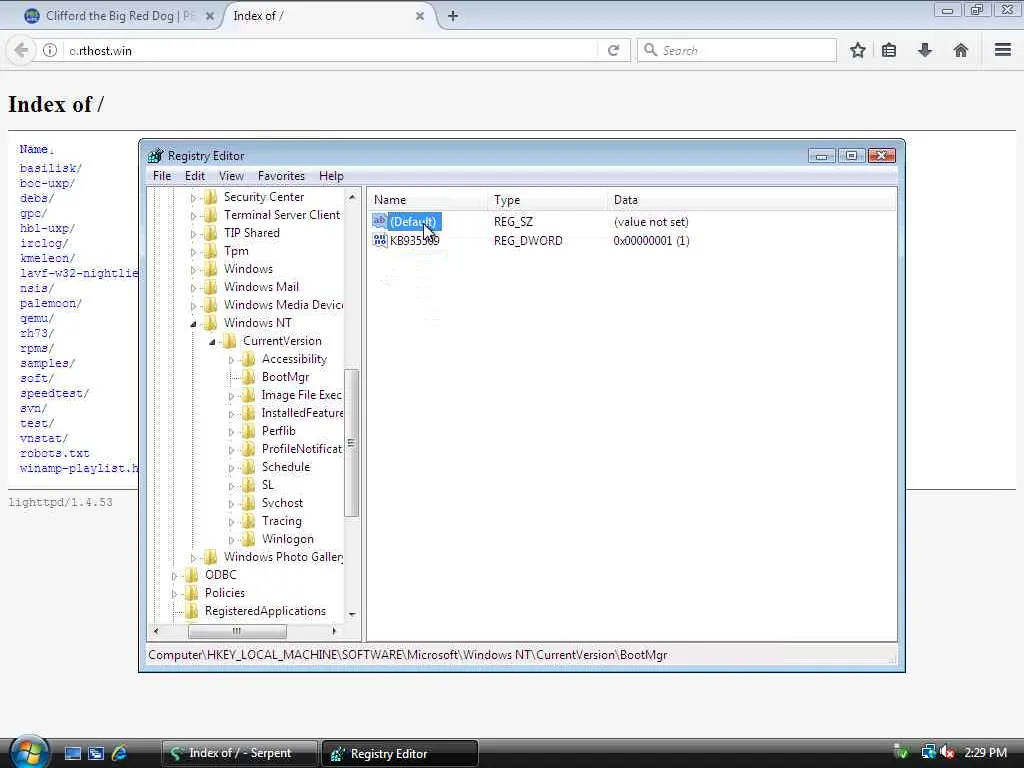Open the speedtest/ directory link
Screen dimensions: 1024x768
click(x=54, y=394)
